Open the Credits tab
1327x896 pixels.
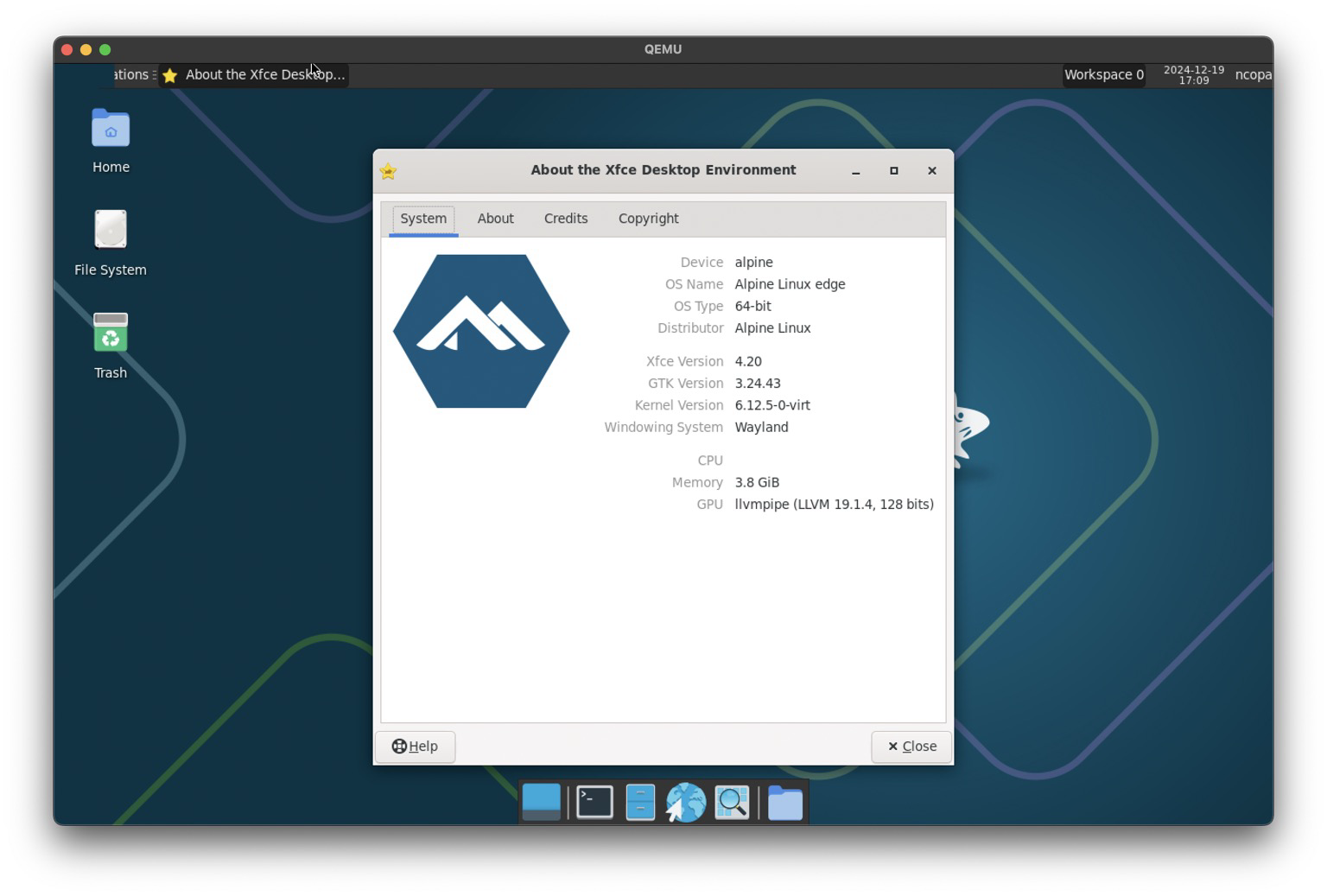566,219
